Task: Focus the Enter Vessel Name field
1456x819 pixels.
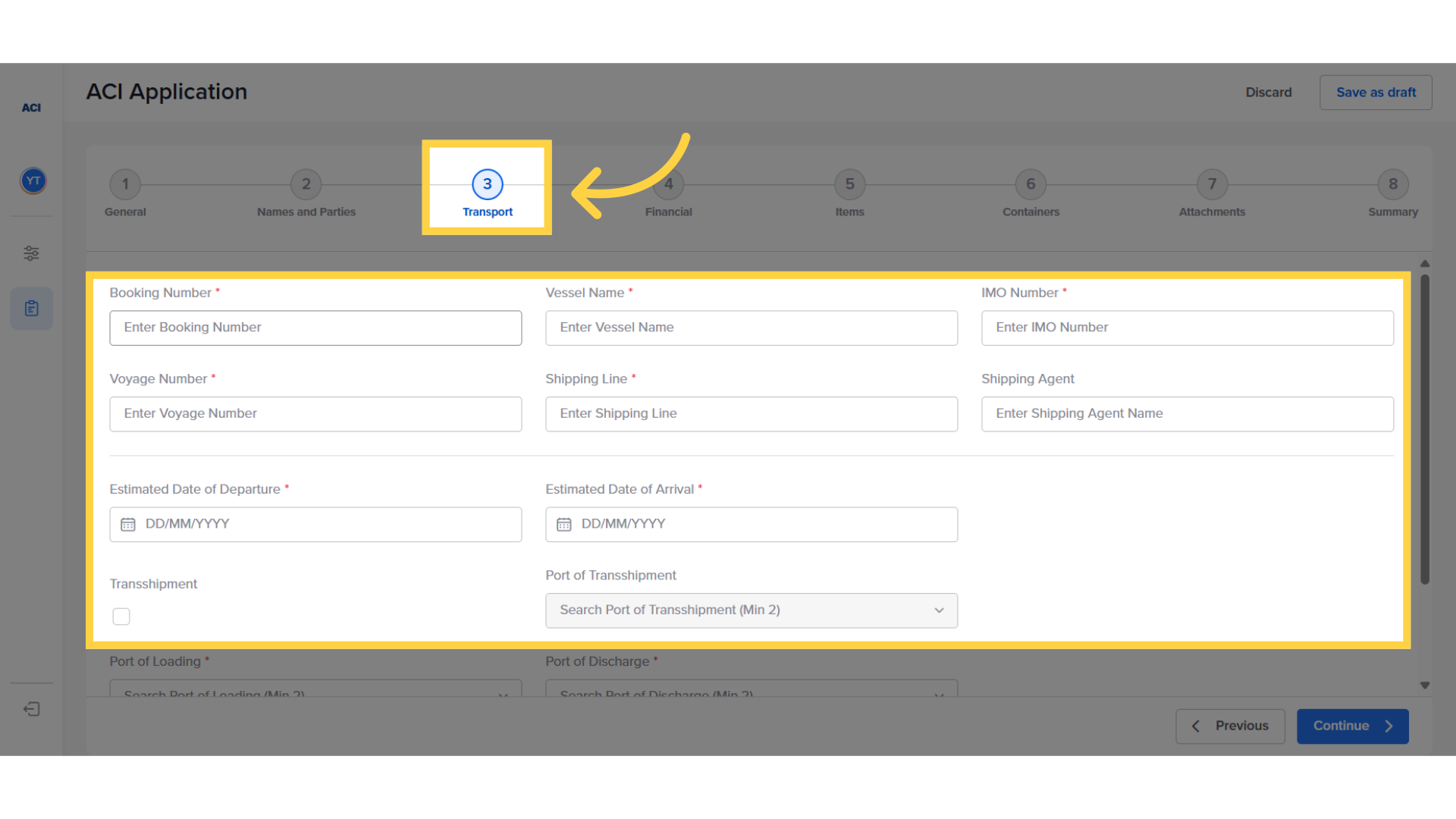Action: [751, 328]
